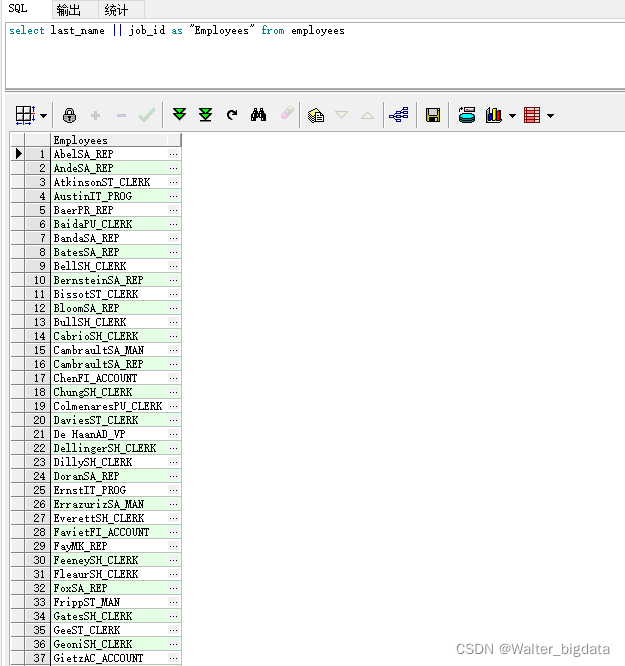Viewport: 625px width, 666px height.
Task: Click the previous record up-triangle icon
Action: (368, 115)
